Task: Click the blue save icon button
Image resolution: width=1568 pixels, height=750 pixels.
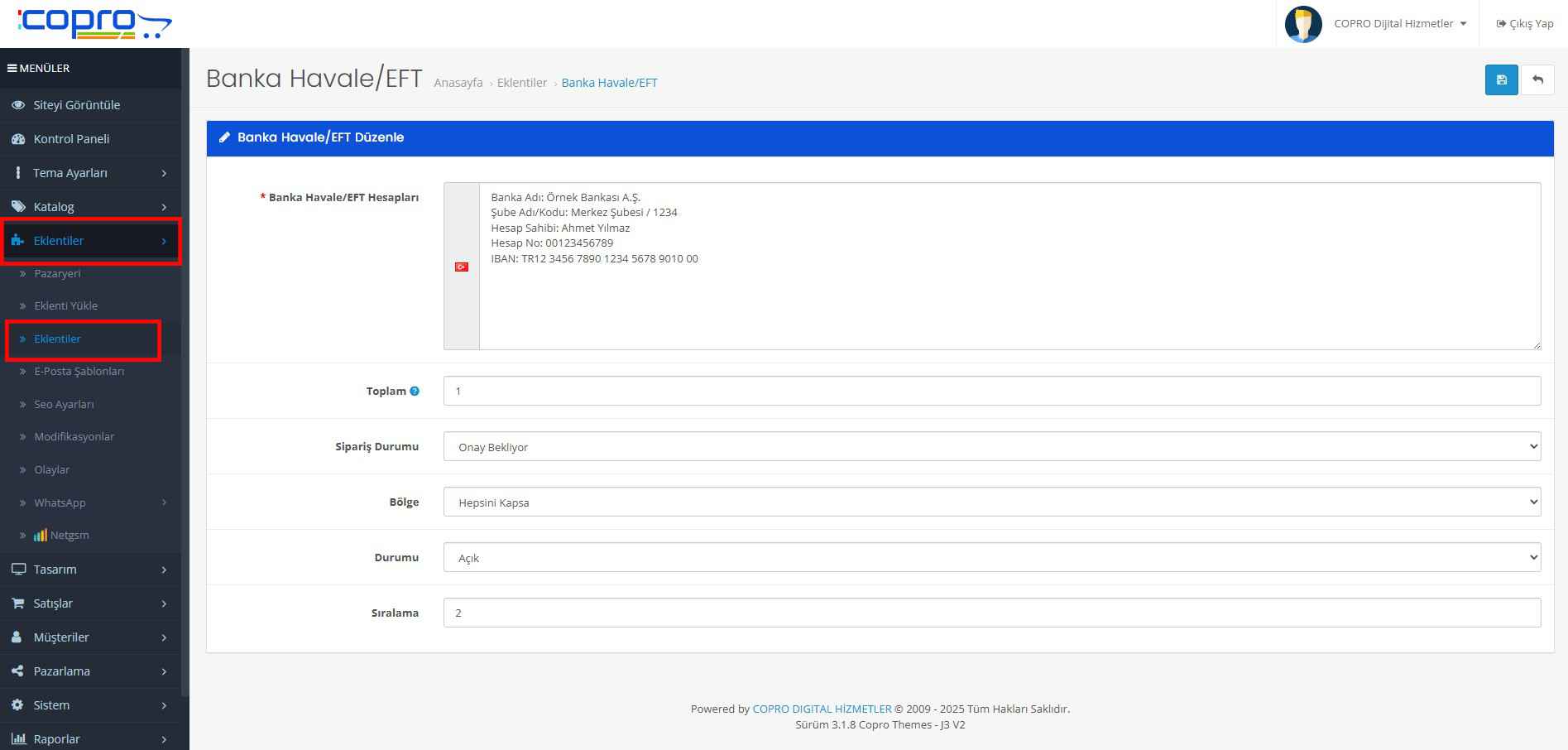Action: tap(1501, 80)
